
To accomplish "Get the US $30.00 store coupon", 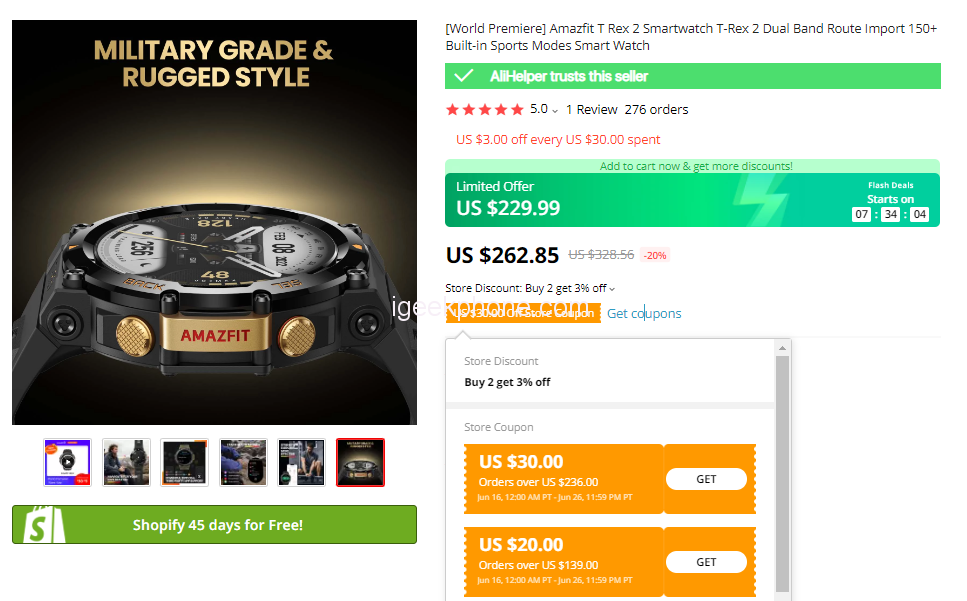I will [706, 479].
